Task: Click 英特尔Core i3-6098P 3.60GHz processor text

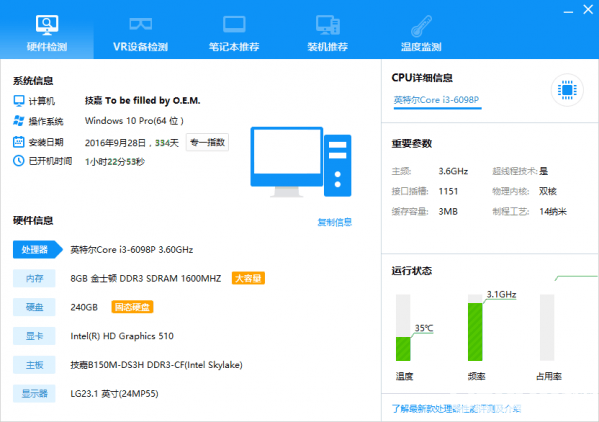Action: pos(132,250)
